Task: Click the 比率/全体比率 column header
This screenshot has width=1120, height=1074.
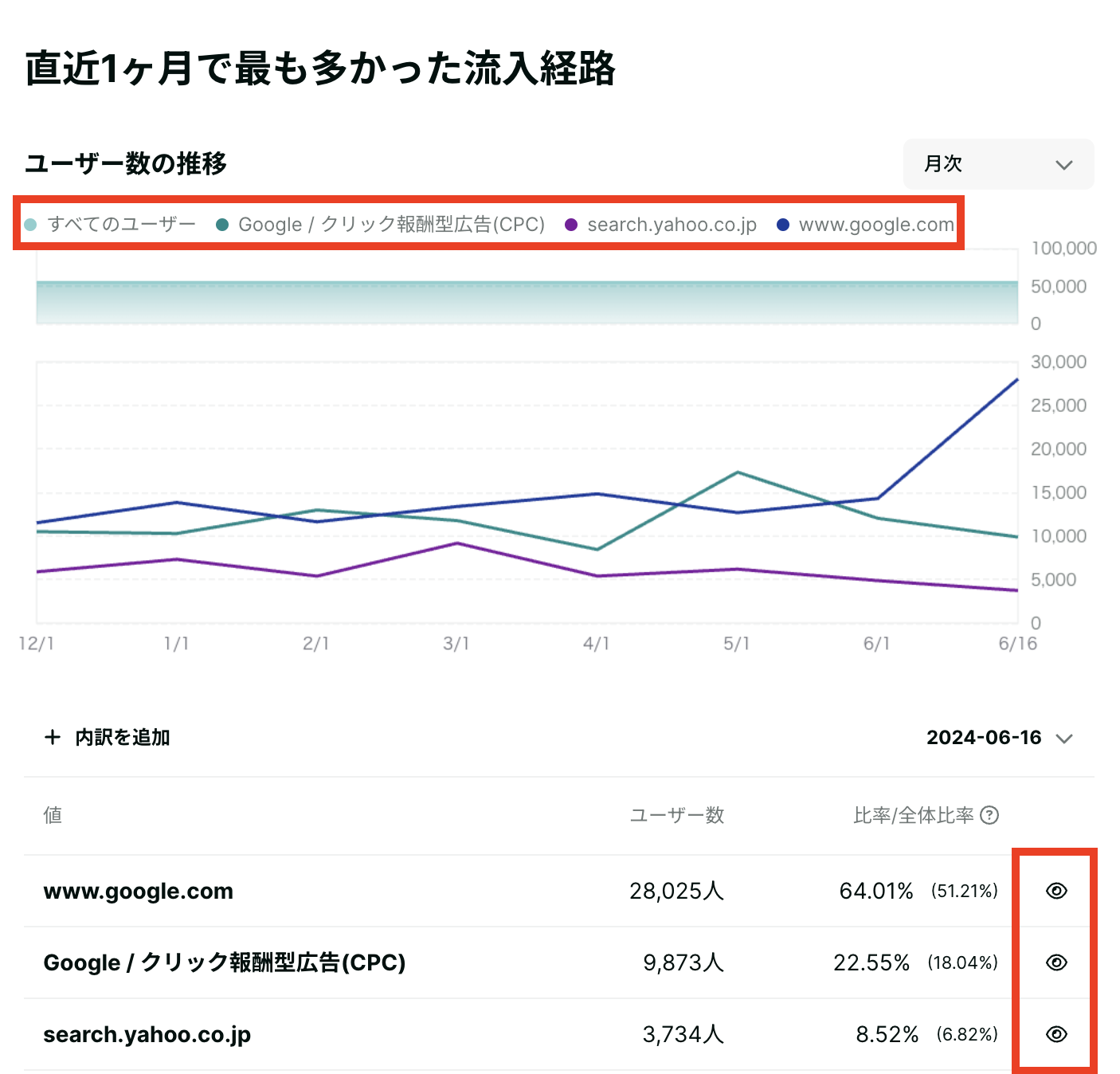Action: click(914, 815)
